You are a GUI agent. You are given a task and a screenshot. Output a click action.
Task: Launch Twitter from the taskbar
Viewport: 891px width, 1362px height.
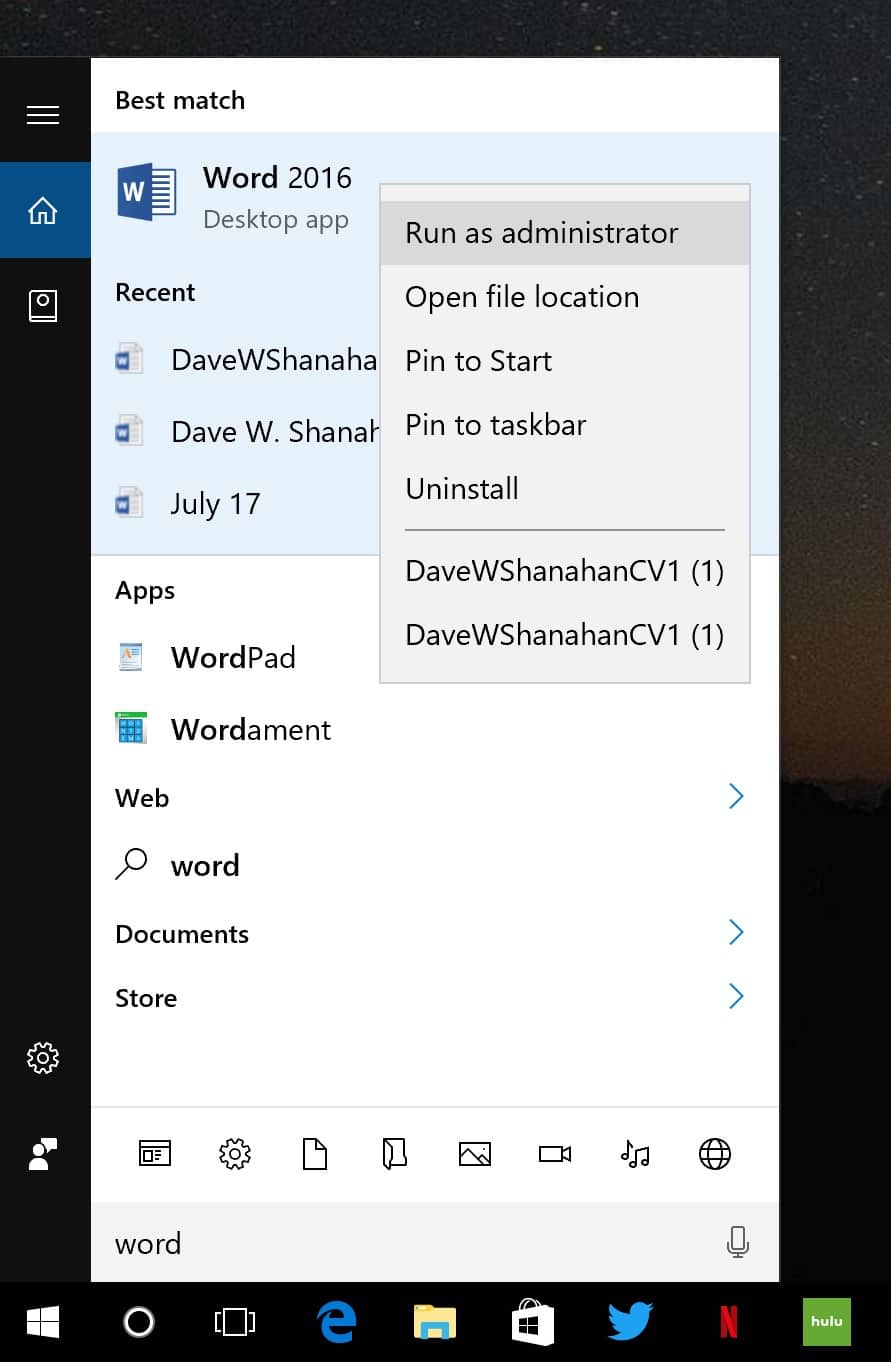630,1322
